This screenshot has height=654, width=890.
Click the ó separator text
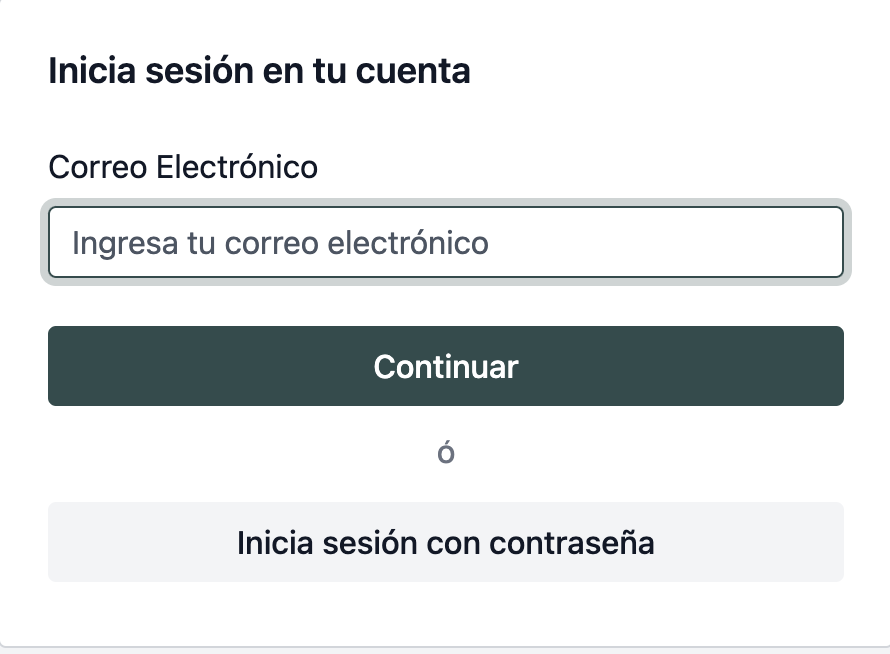[x=446, y=453]
